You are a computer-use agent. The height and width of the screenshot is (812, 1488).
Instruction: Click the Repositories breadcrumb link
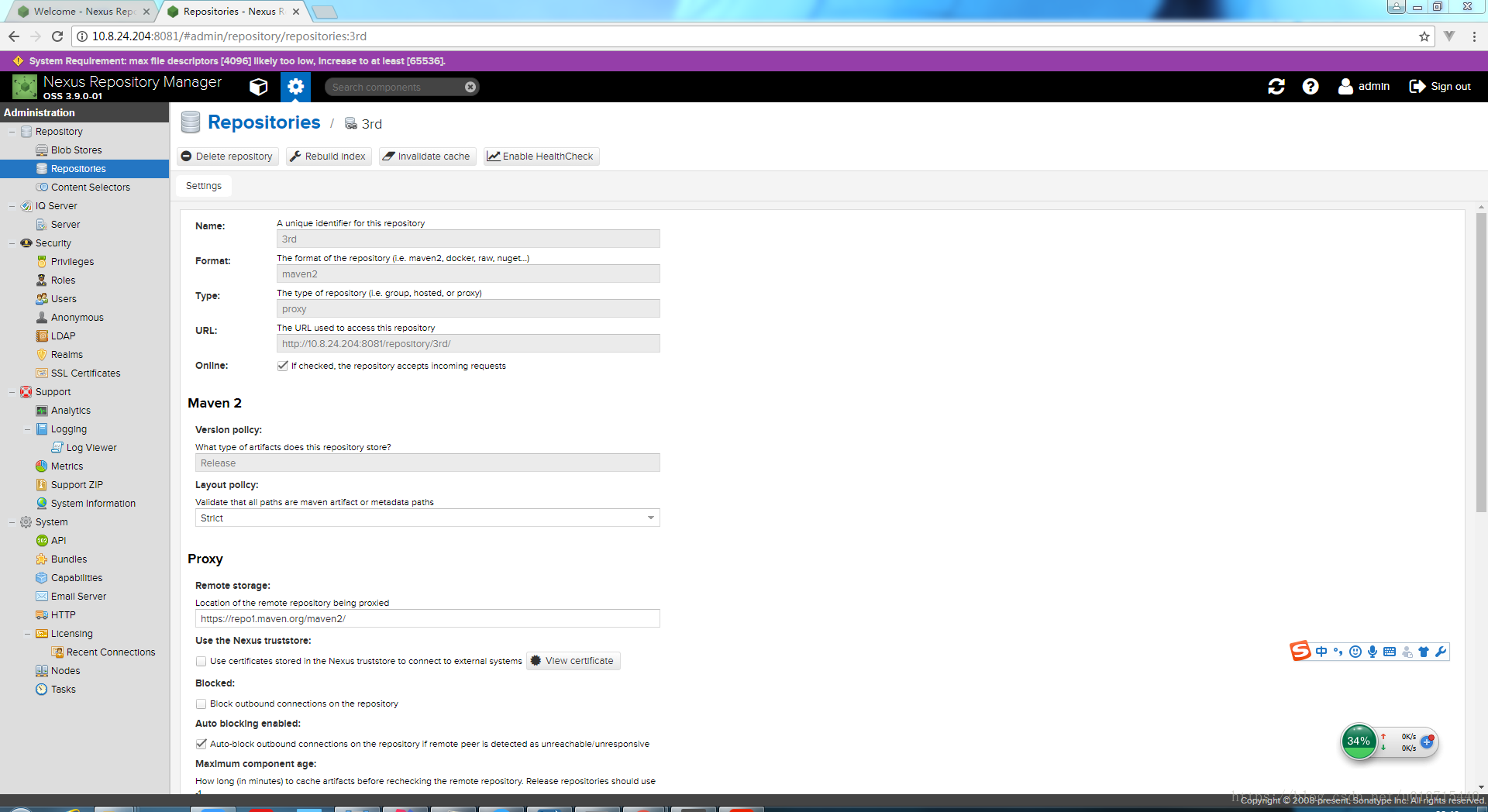pos(263,122)
